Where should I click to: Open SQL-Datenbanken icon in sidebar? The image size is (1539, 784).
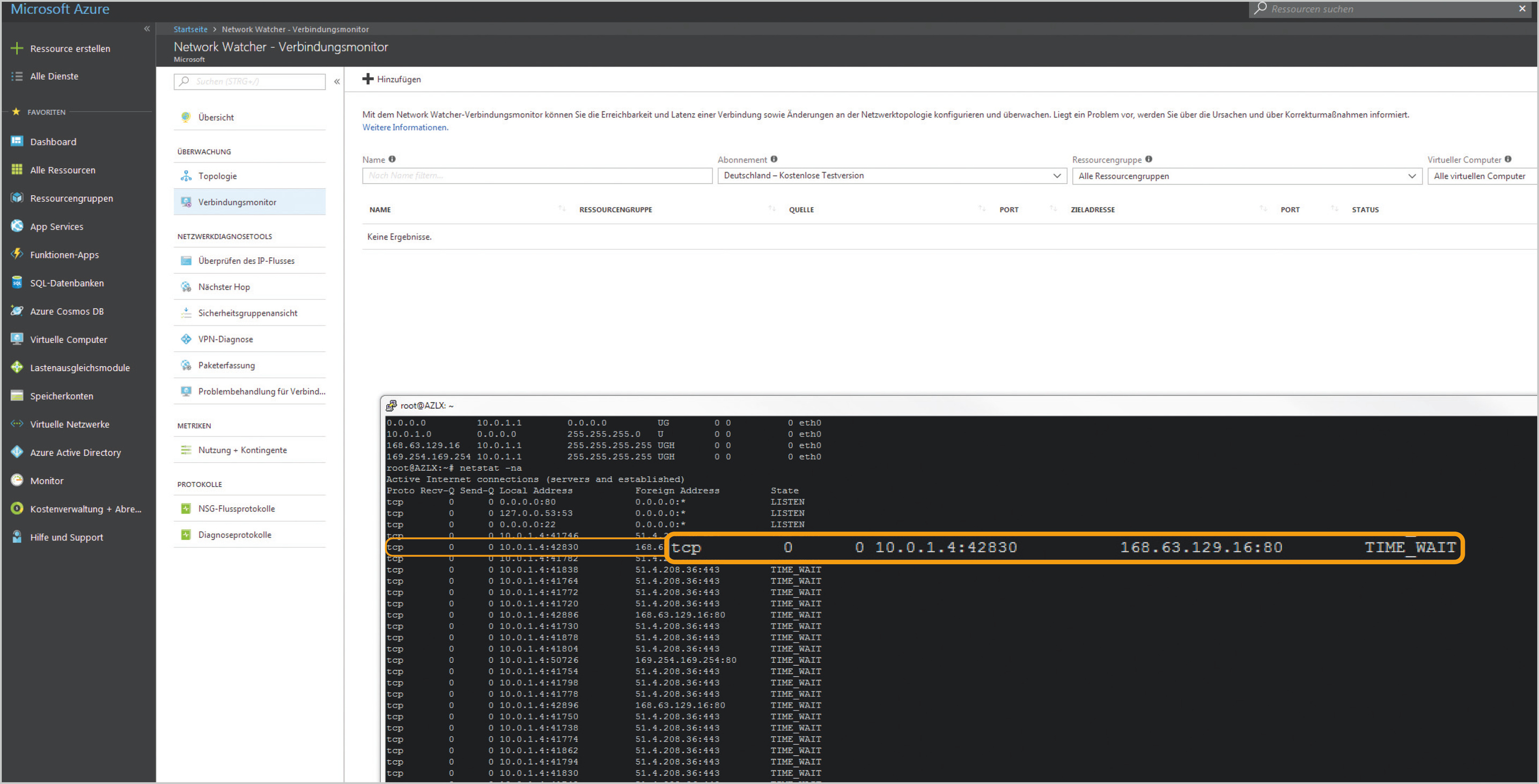(17, 283)
